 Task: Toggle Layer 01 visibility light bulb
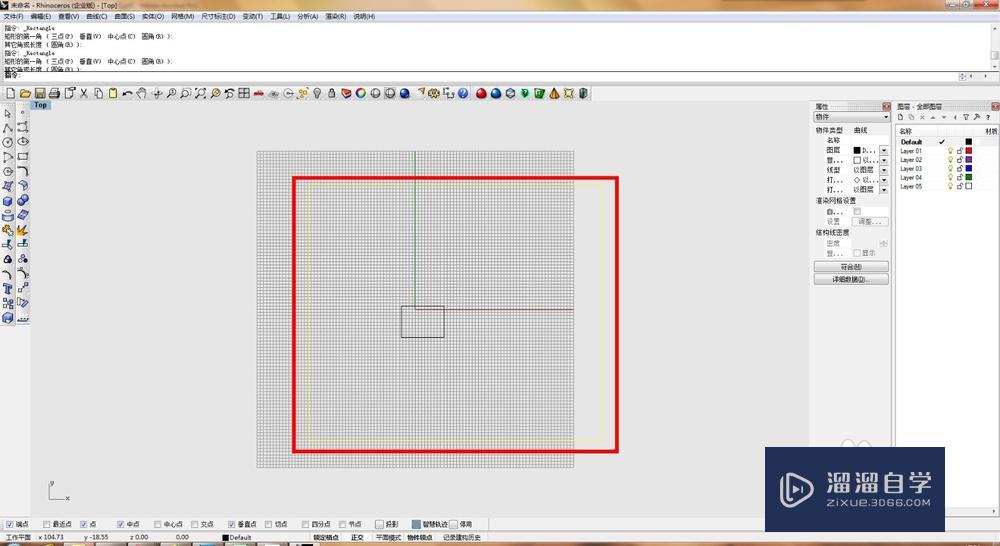950,151
